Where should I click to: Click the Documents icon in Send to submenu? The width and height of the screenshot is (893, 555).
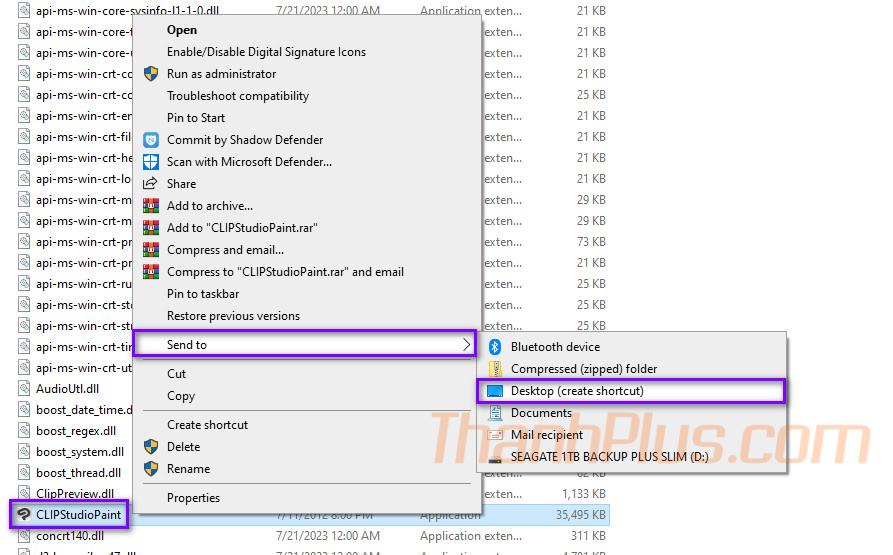click(494, 413)
